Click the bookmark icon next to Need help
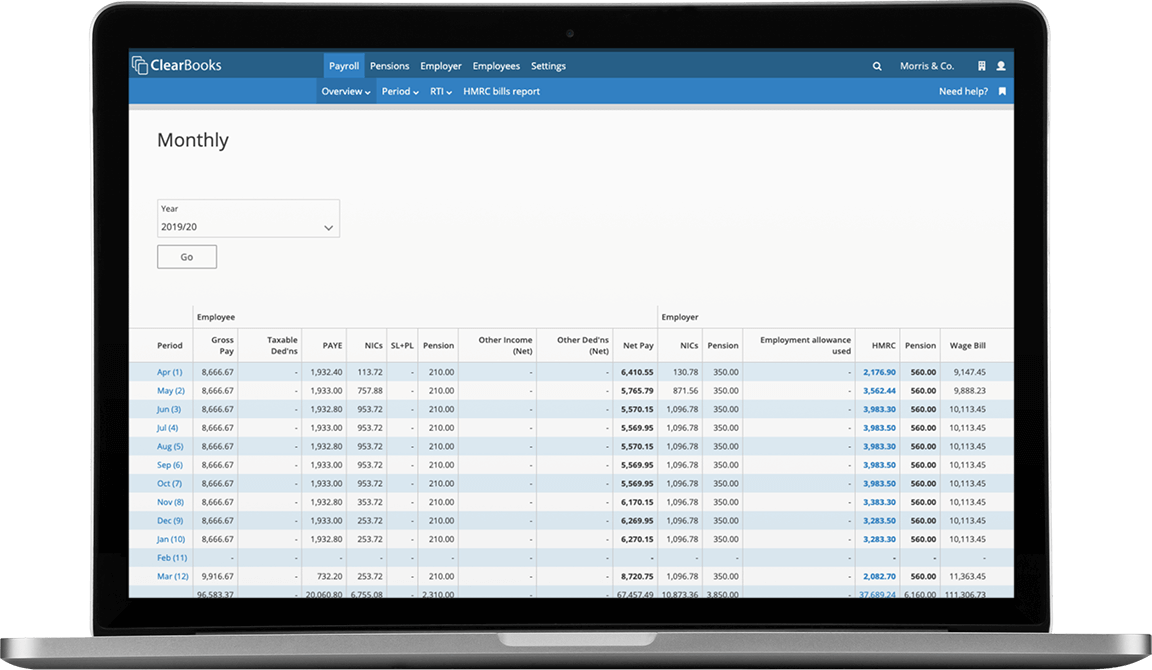Image resolution: width=1152 pixels, height=670 pixels. coord(1002,91)
